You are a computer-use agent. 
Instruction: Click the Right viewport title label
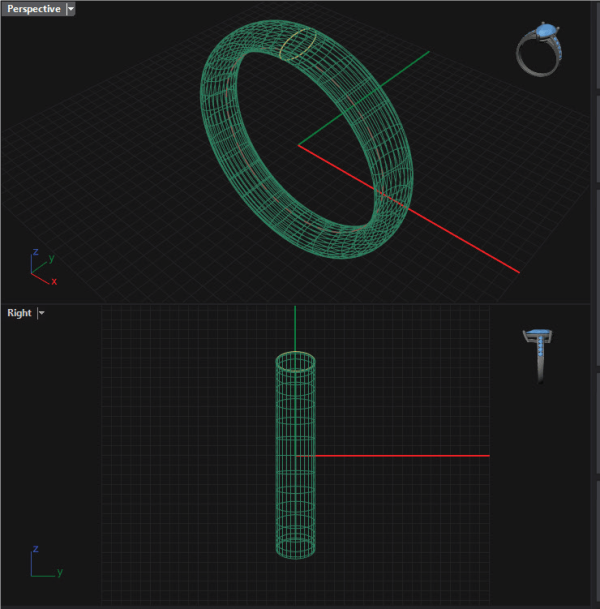pos(19,313)
